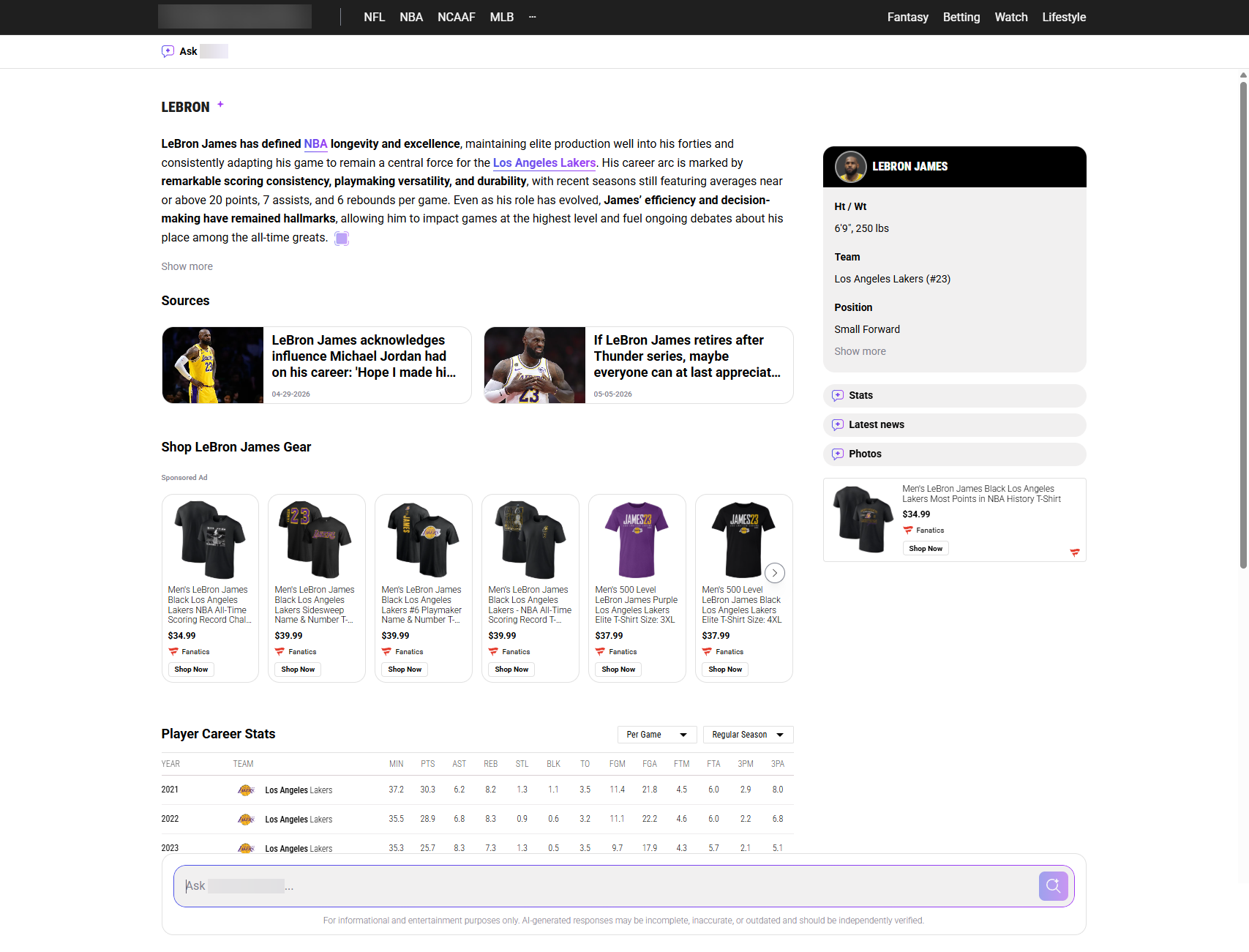Click the REB column header

490,764
